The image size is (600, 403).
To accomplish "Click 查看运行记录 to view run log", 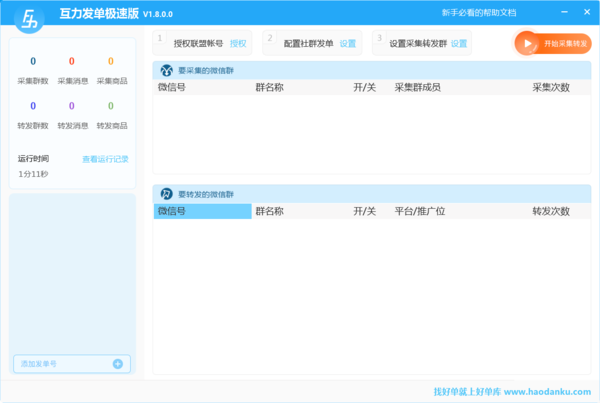I will click(105, 159).
